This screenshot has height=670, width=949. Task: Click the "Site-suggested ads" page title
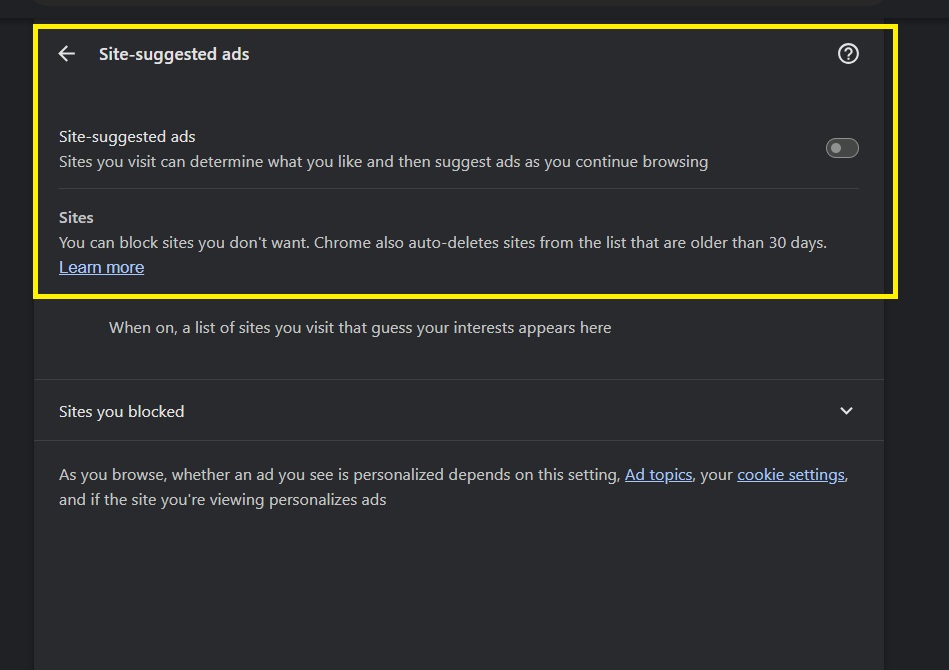point(174,54)
